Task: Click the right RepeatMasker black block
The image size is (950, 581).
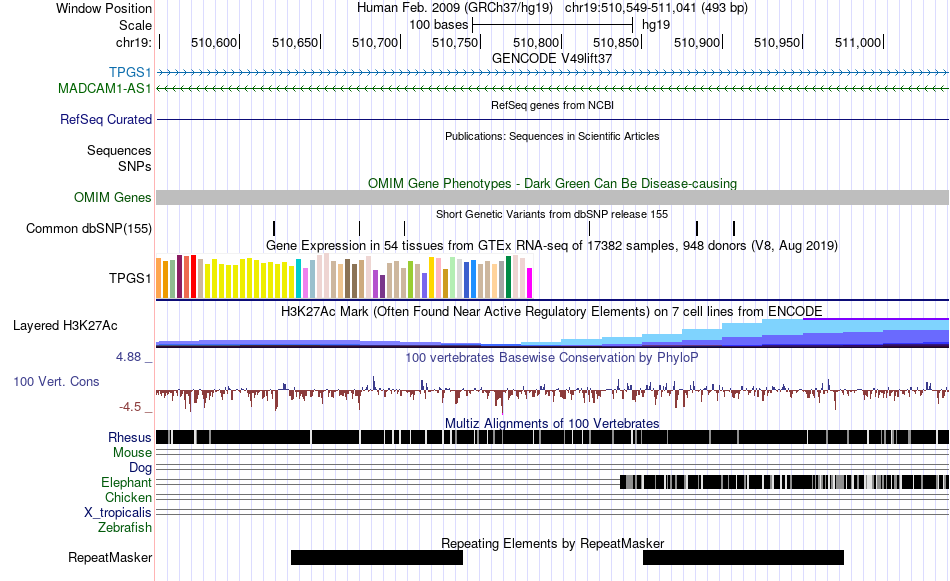Action: coord(743,557)
